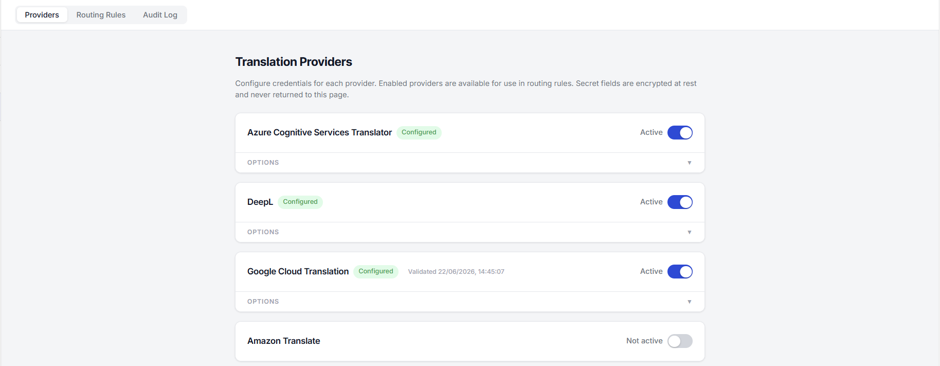The width and height of the screenshot is (940, 366).
Task: Click the DeepL card's OPTIONS label
Action: [263, 232]
